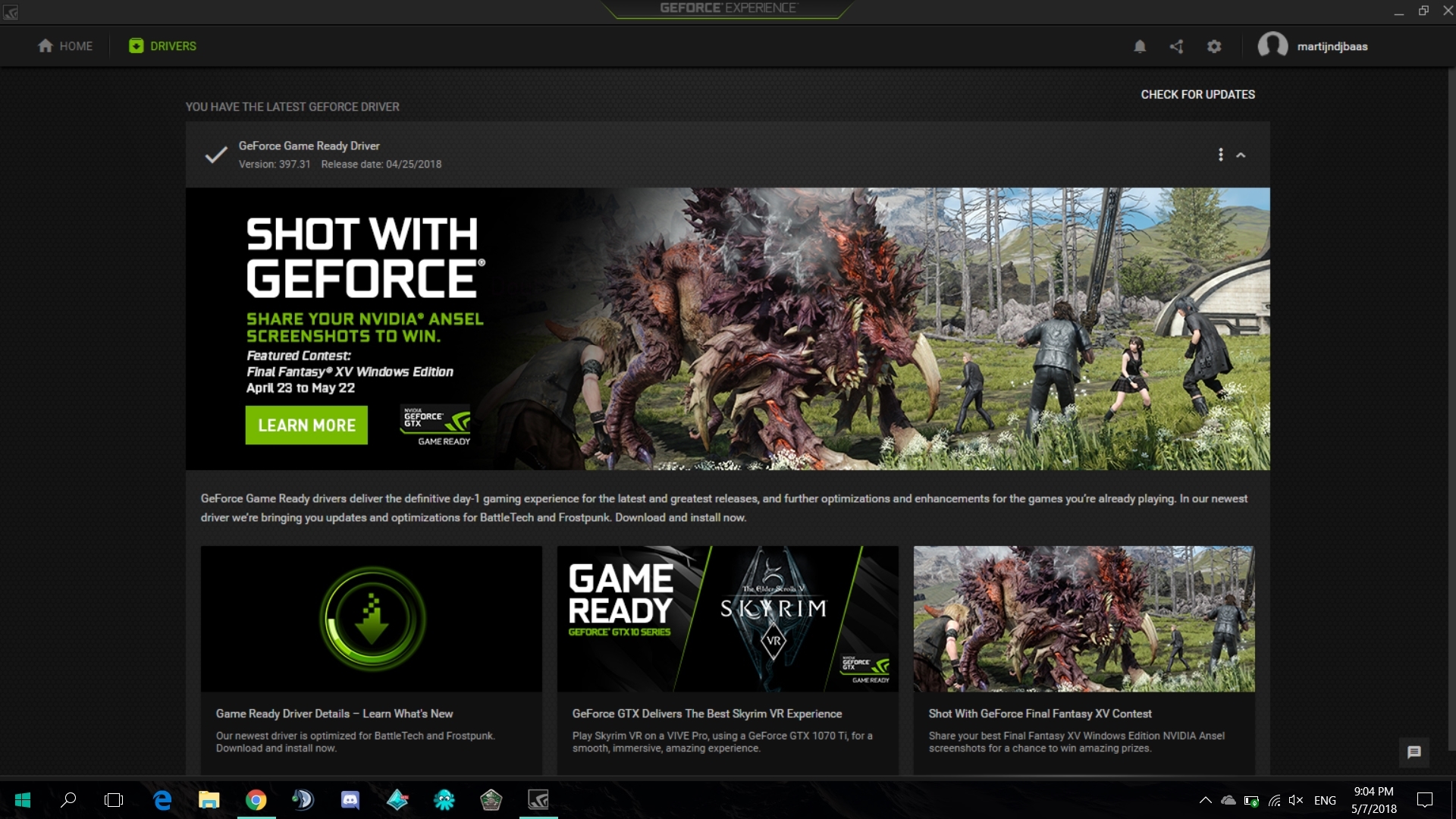Open the driver three-dot options menu
The image size is (1456, 819).
1220,155
